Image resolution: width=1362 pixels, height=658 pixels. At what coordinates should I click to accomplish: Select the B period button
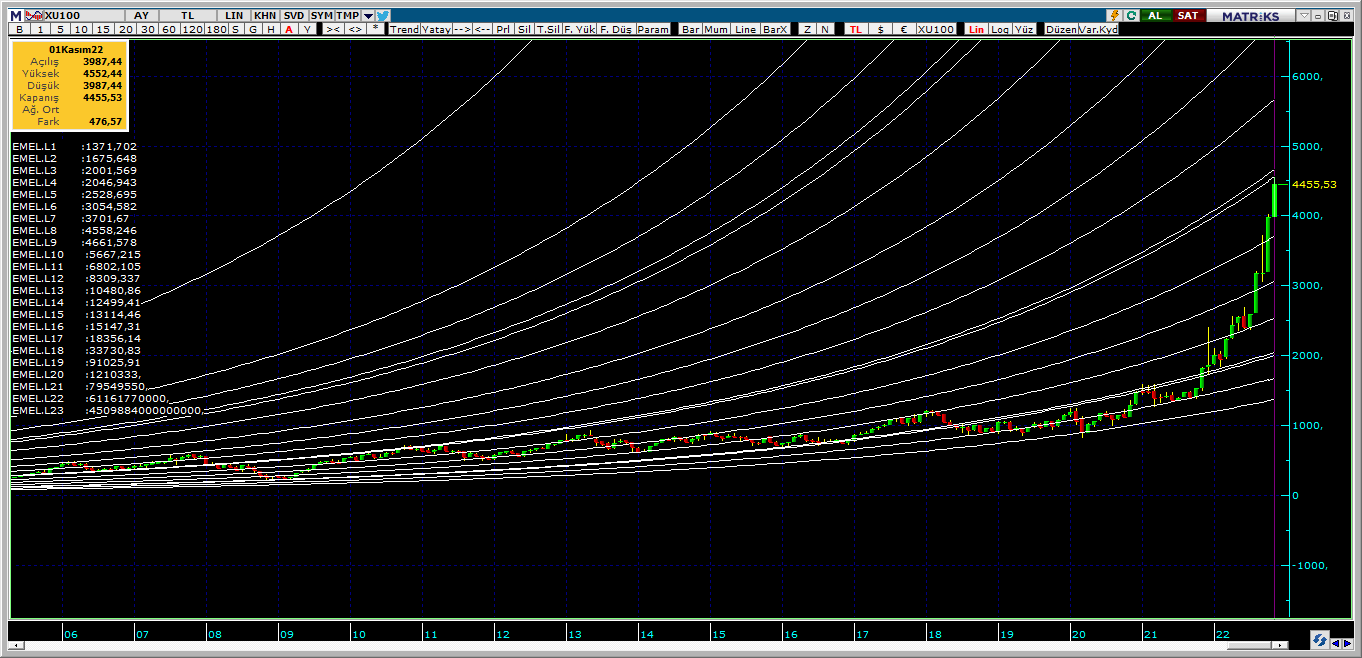[19, 29]
